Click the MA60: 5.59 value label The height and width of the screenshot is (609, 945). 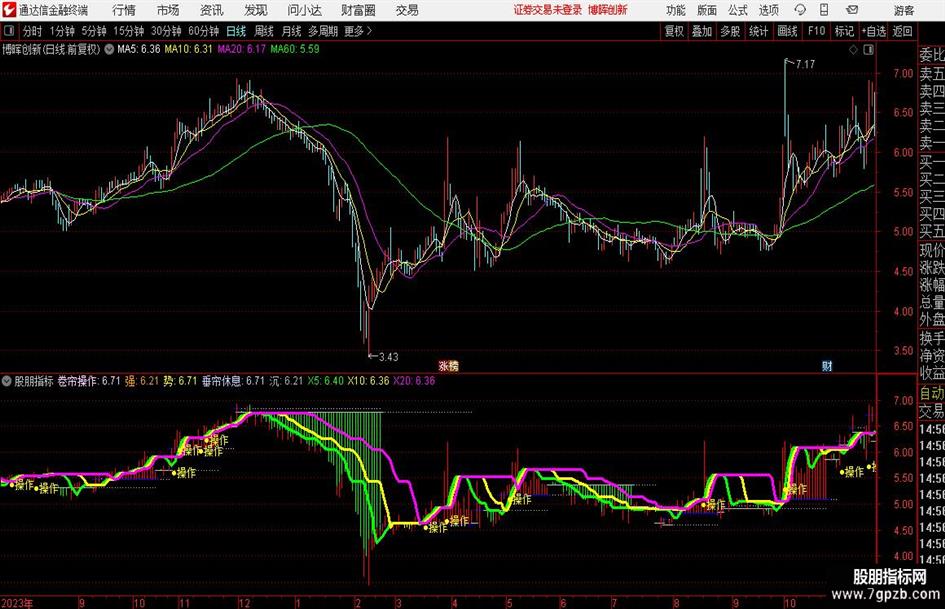coord(295,49)
